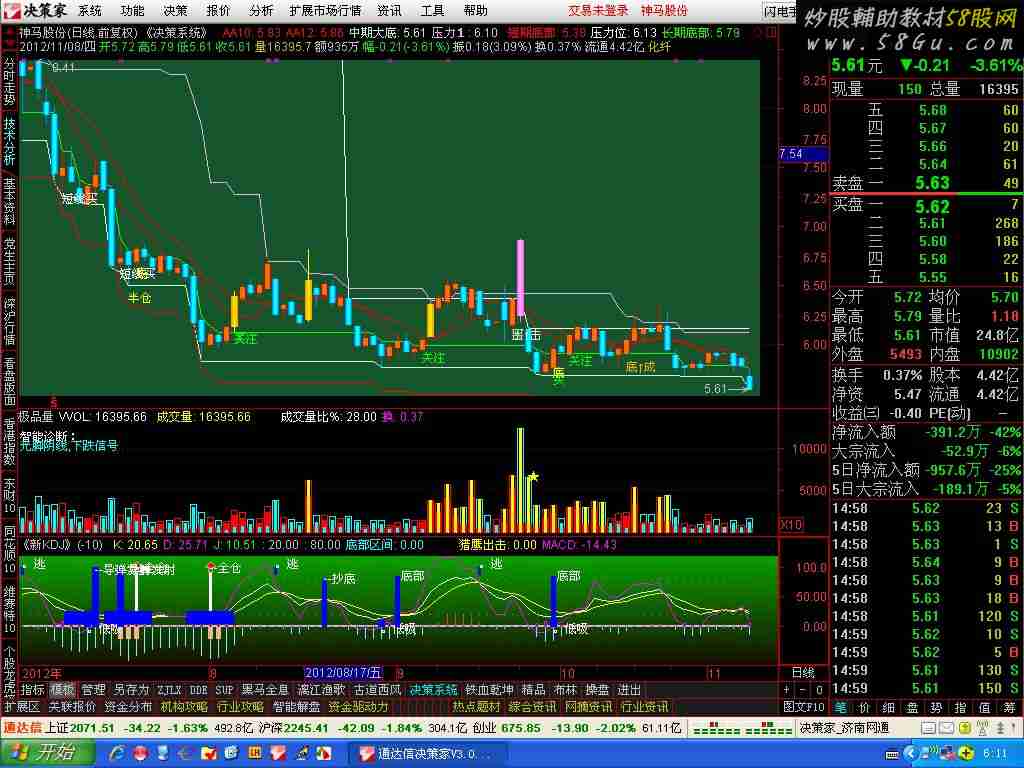
Task: Switch to the 香港指数 sidebar tab
Action: 9,443
